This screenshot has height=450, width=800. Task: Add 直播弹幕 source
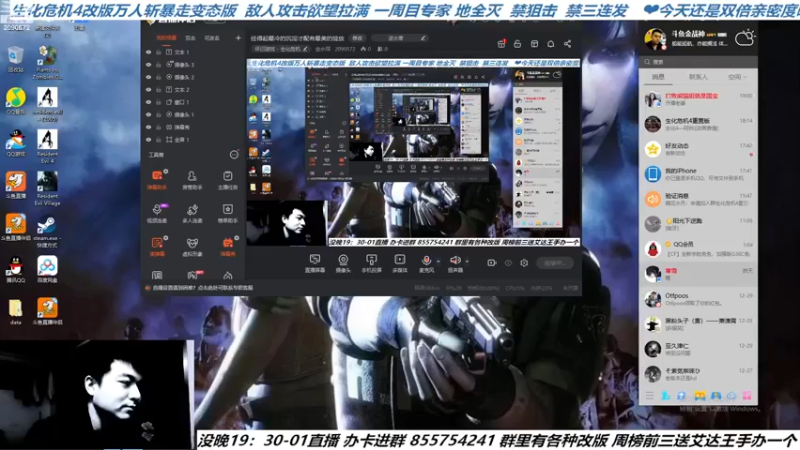click(315, 263)
